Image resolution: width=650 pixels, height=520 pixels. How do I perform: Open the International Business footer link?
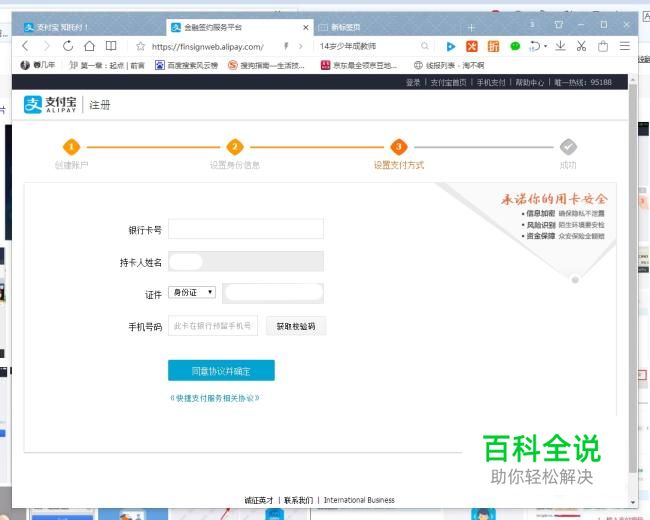359,500
